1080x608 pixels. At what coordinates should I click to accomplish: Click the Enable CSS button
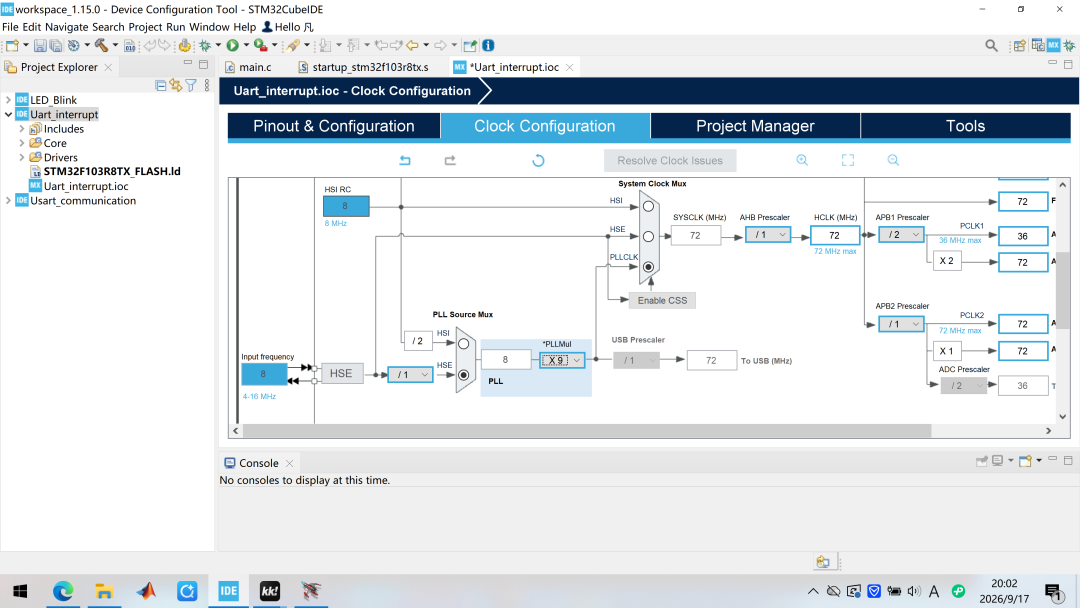662,300
